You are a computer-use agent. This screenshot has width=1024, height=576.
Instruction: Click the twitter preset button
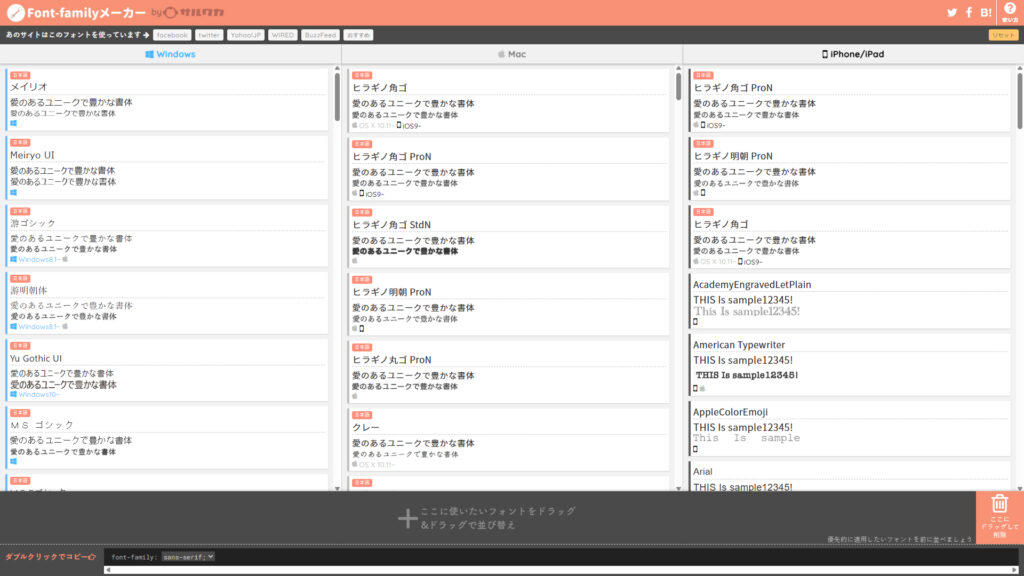click(209, 35)
